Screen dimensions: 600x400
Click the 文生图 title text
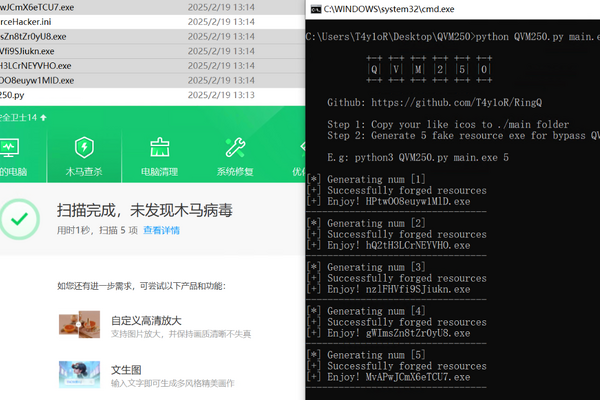click(126, 370)
